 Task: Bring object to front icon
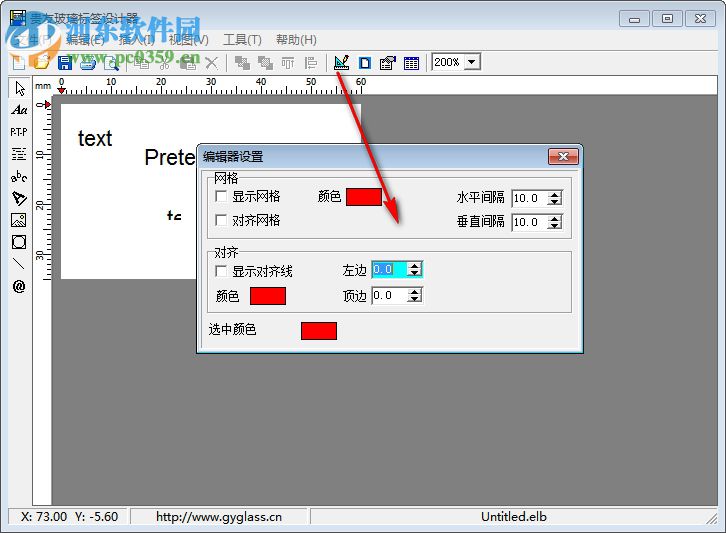tap(242, 63)
